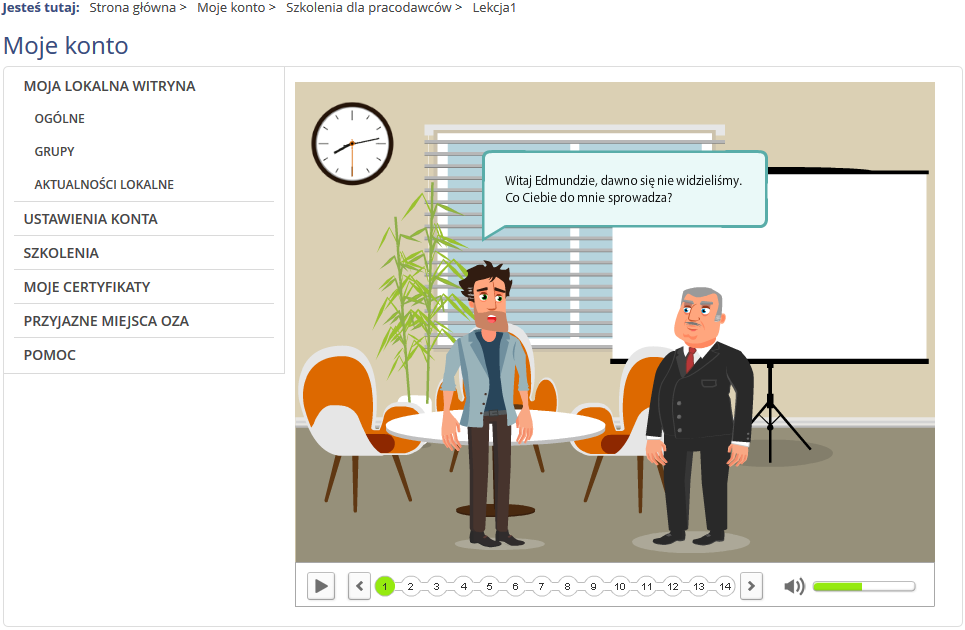Click the speech bubble text
965x630 pixels.
[623, 189]
